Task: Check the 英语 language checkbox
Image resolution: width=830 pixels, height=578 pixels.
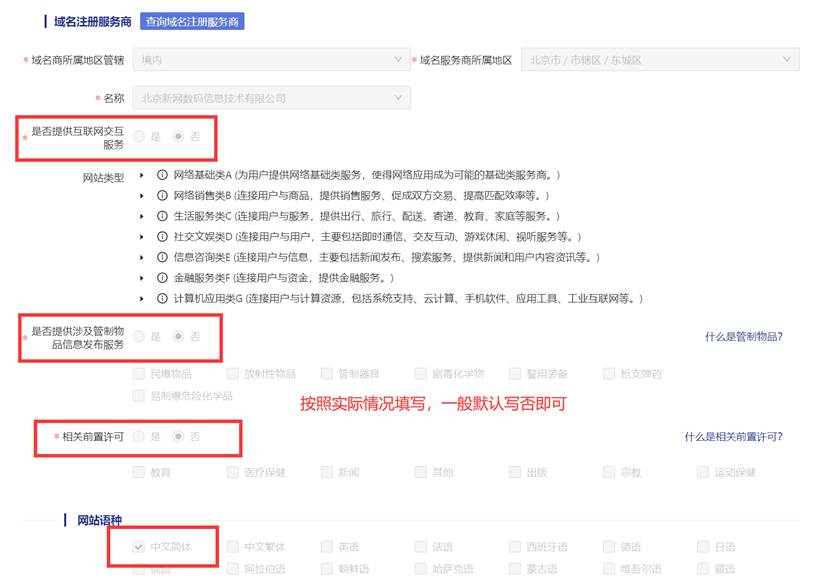Action: pyautogui.click(x=327, y=547)
